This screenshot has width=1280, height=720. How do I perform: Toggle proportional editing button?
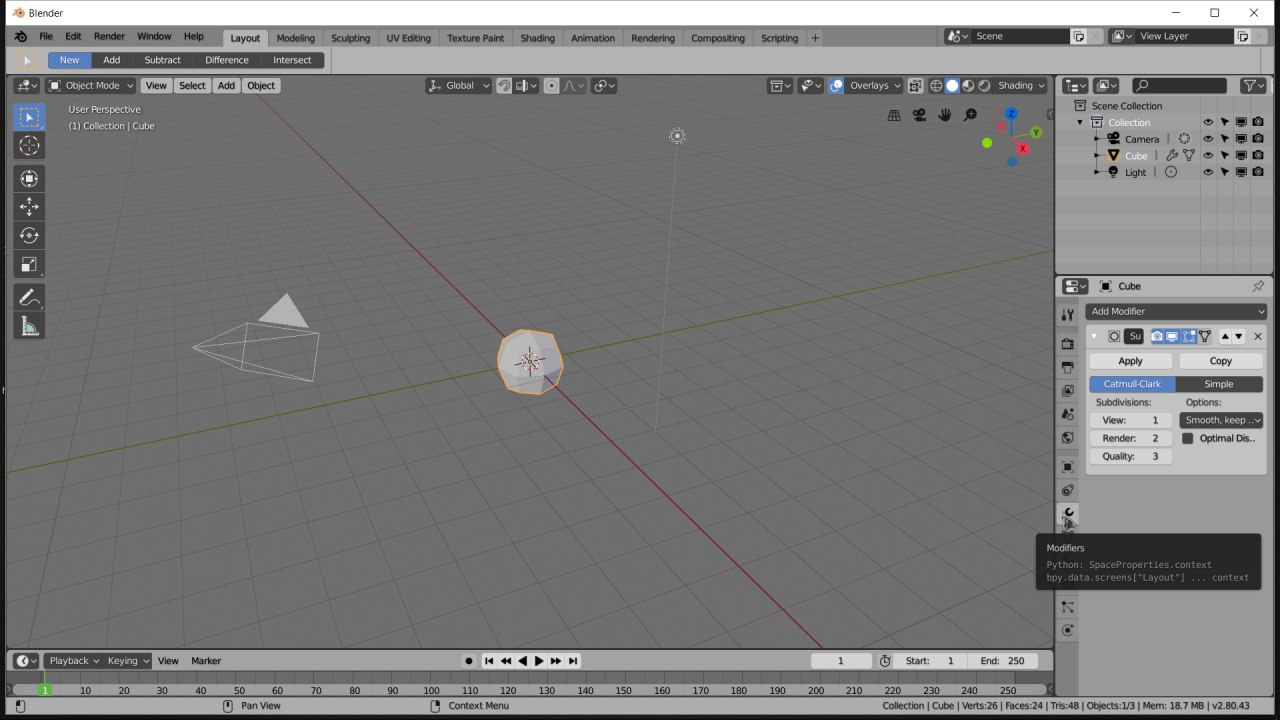click(x=551, y=86)
